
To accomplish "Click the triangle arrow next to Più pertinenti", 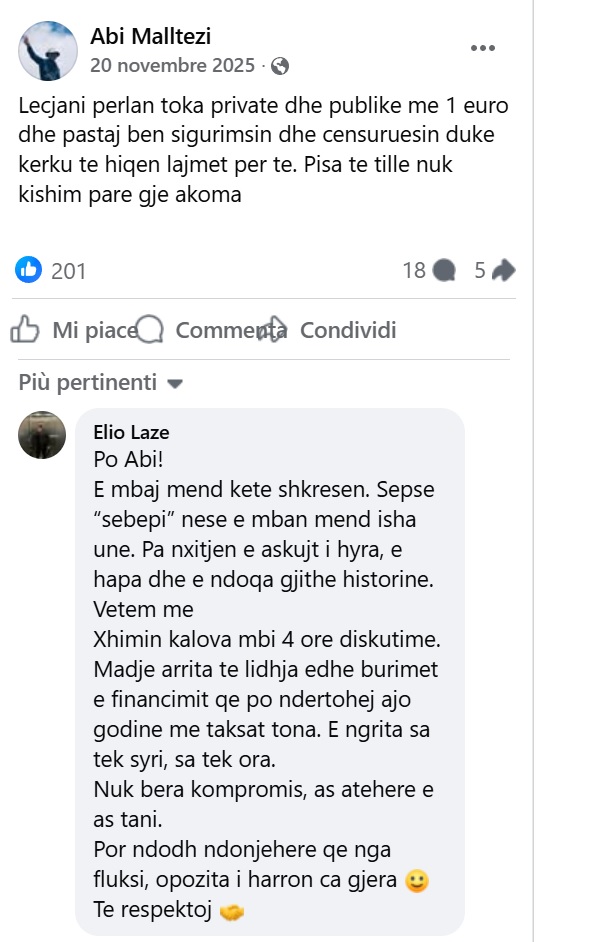I will (175, 383).
